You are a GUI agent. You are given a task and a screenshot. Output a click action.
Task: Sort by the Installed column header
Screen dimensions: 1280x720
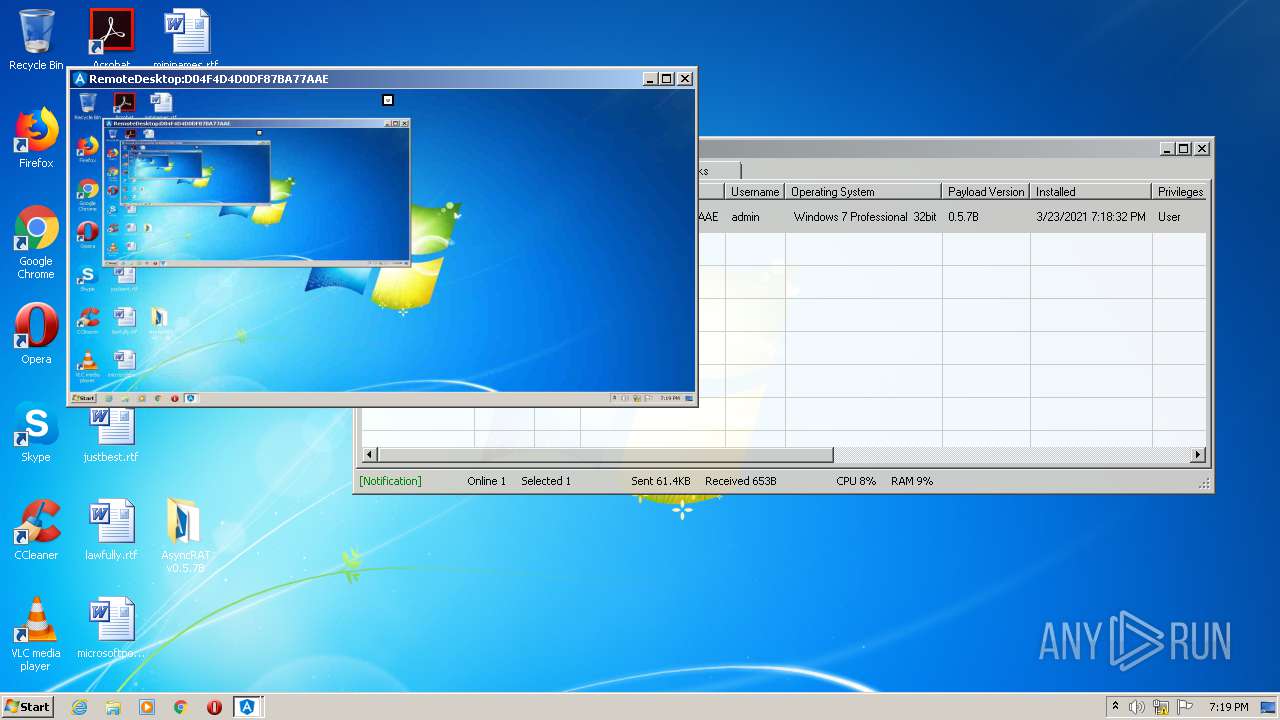pos(1091,191)
